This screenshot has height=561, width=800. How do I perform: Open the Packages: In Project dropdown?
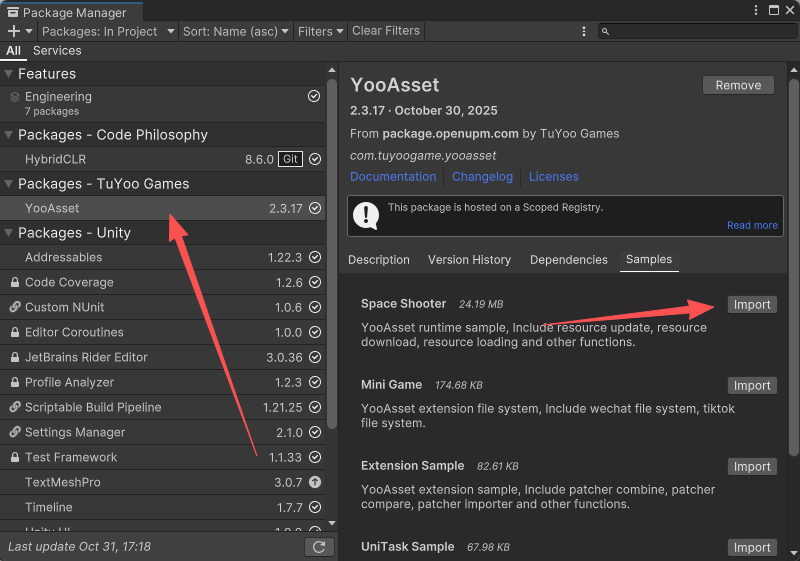coord(108,31)
